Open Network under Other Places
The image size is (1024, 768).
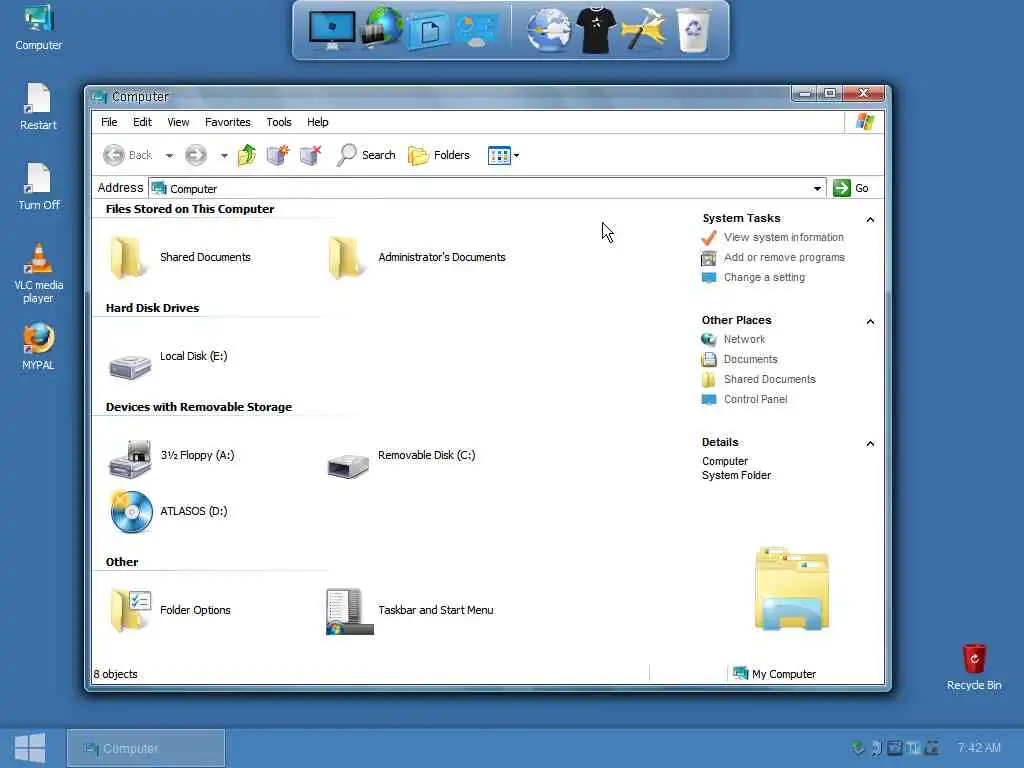[733, 339]
